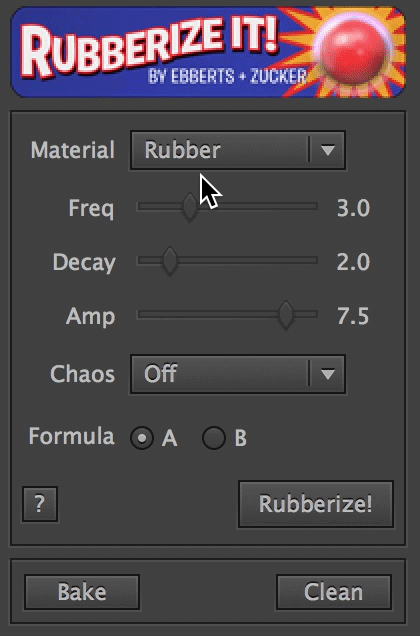This screenshot has width=420, height=636.
Task: Click the Rubberize! button
Action: (316, 504)
